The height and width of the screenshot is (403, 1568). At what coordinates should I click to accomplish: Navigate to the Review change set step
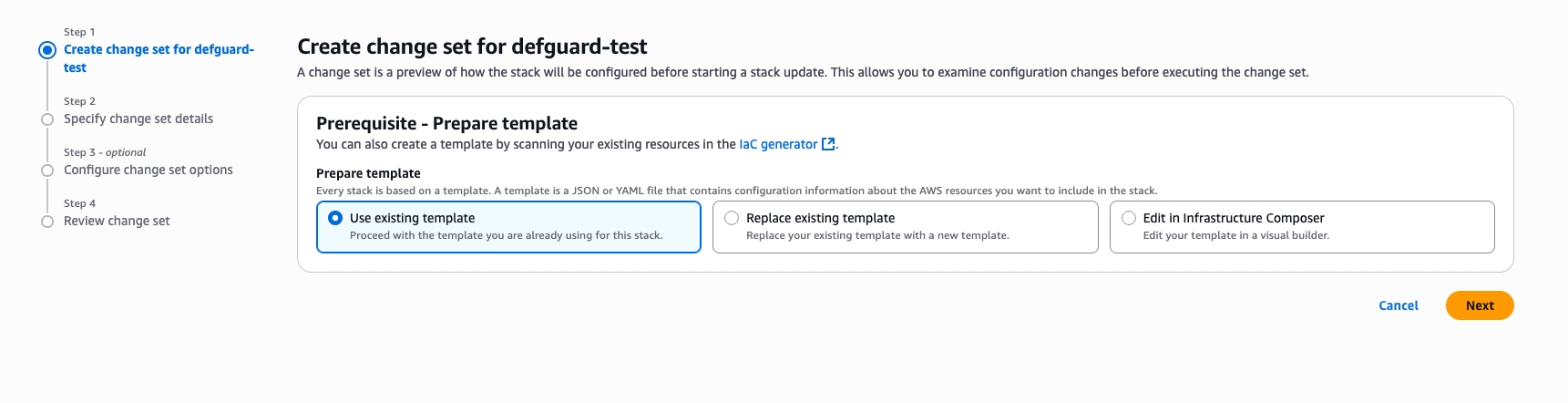pyautogui.click(x=117, y=222)
